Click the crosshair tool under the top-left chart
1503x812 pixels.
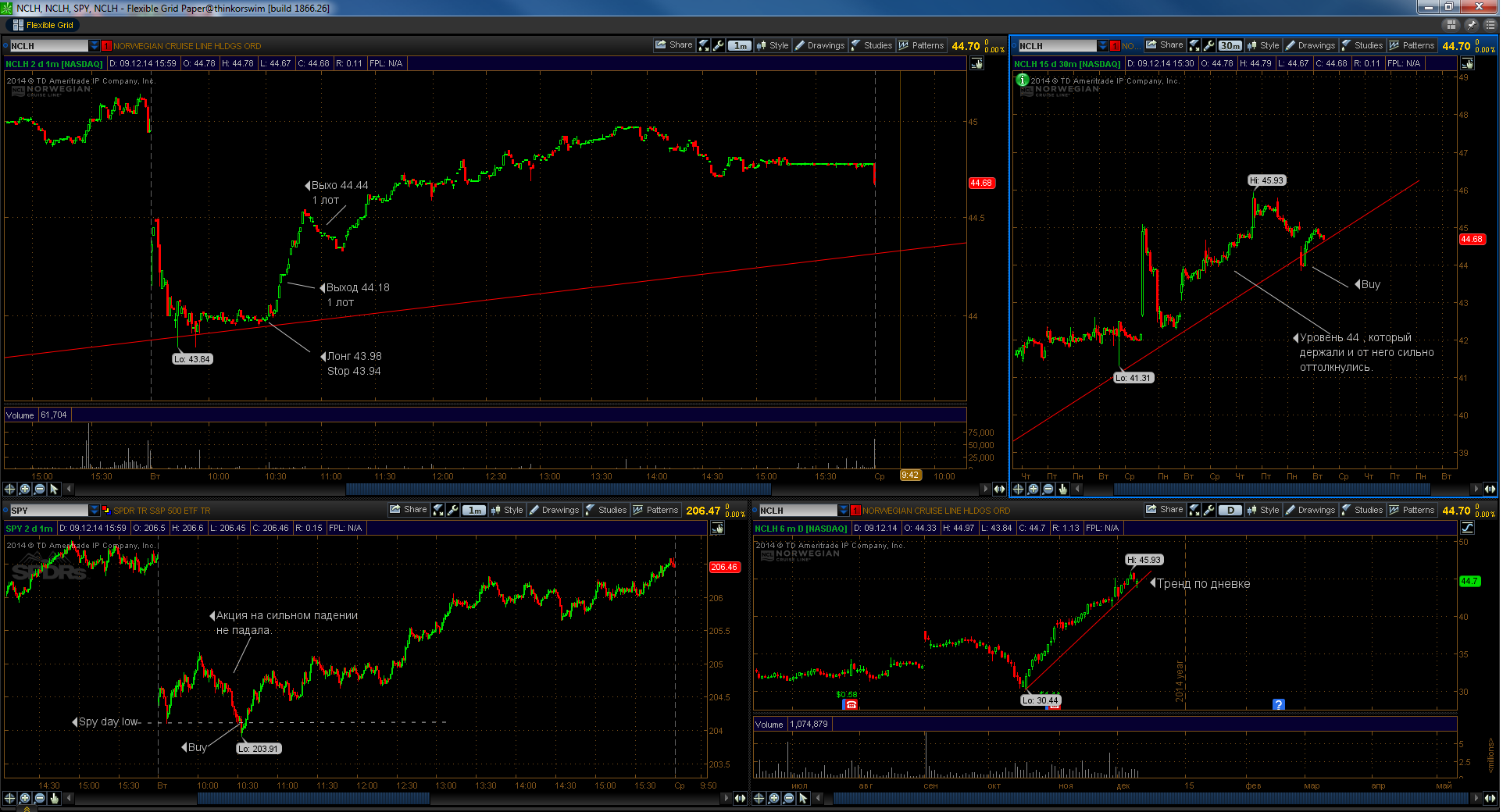click(x=10, y=489)
